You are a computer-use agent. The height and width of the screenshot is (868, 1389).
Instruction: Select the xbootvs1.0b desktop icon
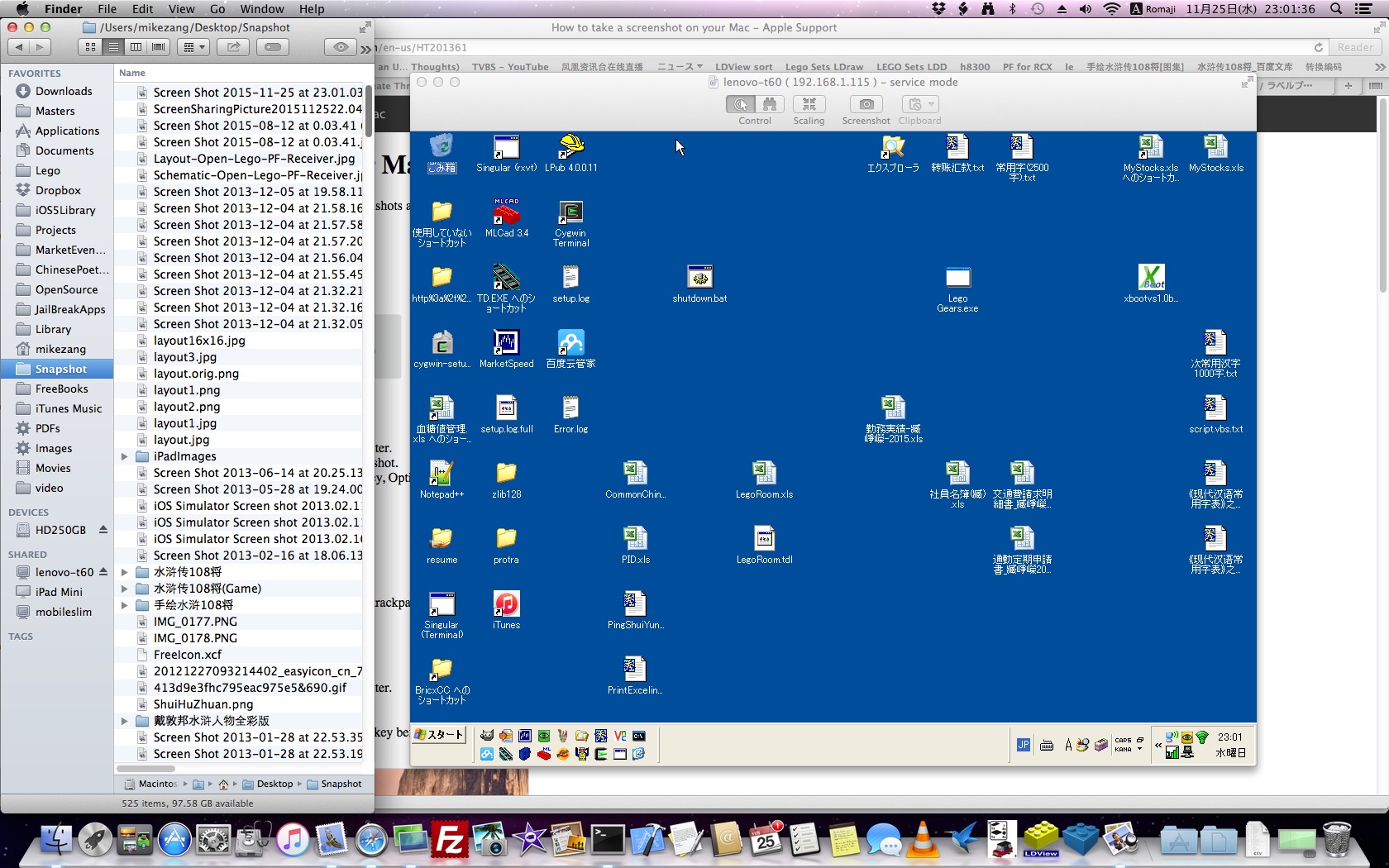[x=1151, y=284]
